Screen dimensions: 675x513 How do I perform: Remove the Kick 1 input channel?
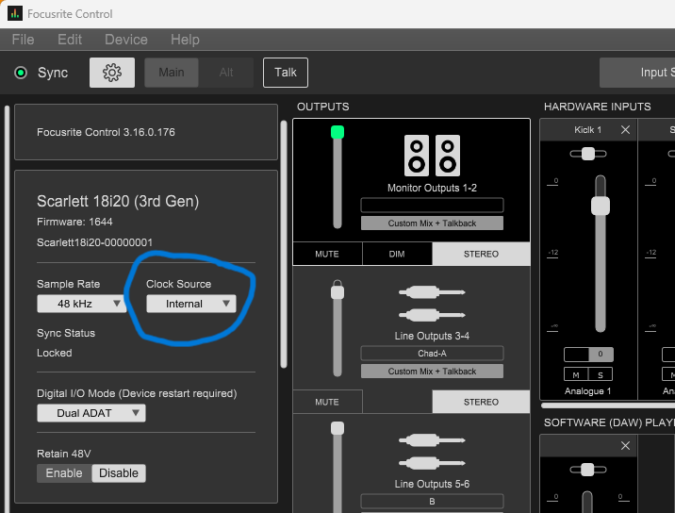click(x=625, y=130)
